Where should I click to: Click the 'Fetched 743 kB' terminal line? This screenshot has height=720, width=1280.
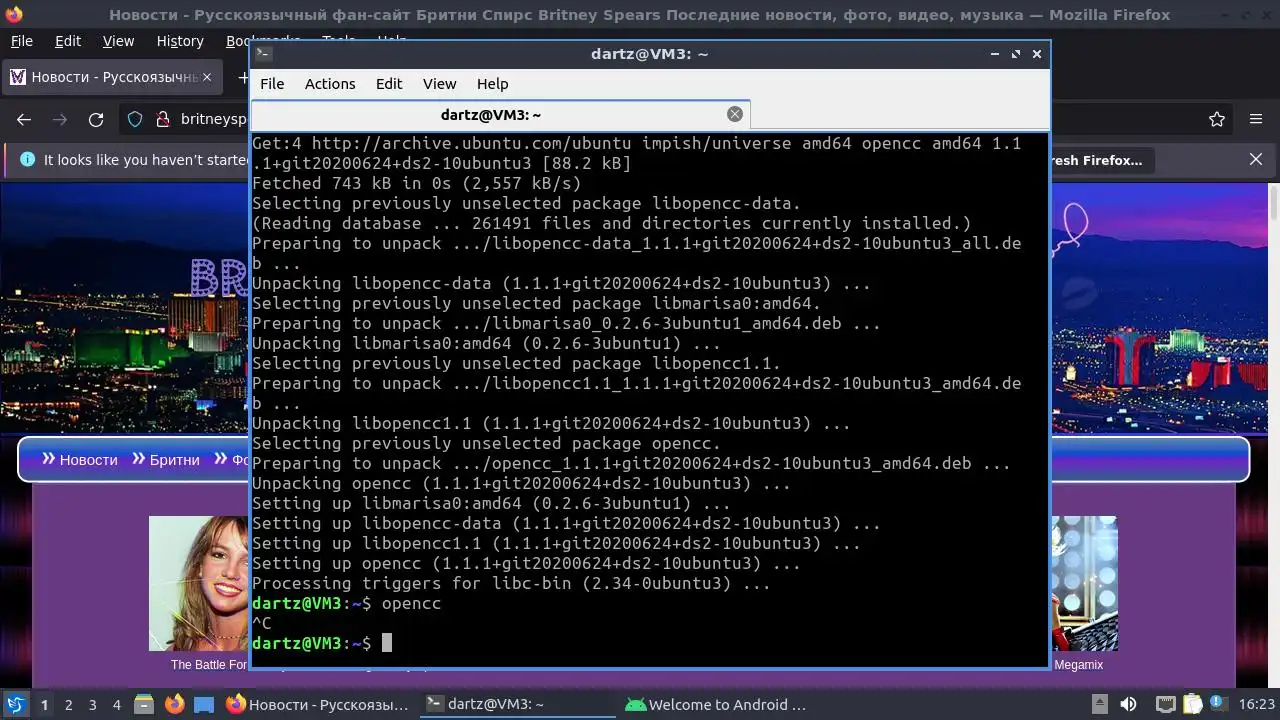[x=416, y=183]
